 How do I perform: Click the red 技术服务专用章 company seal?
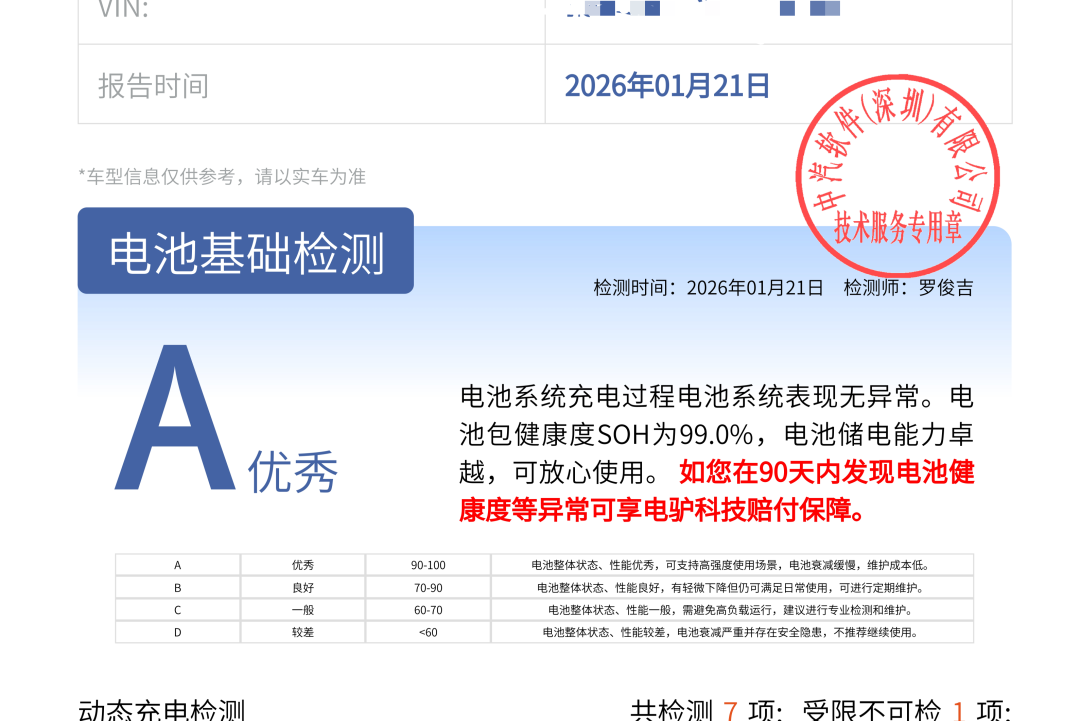tap(897, 176)
